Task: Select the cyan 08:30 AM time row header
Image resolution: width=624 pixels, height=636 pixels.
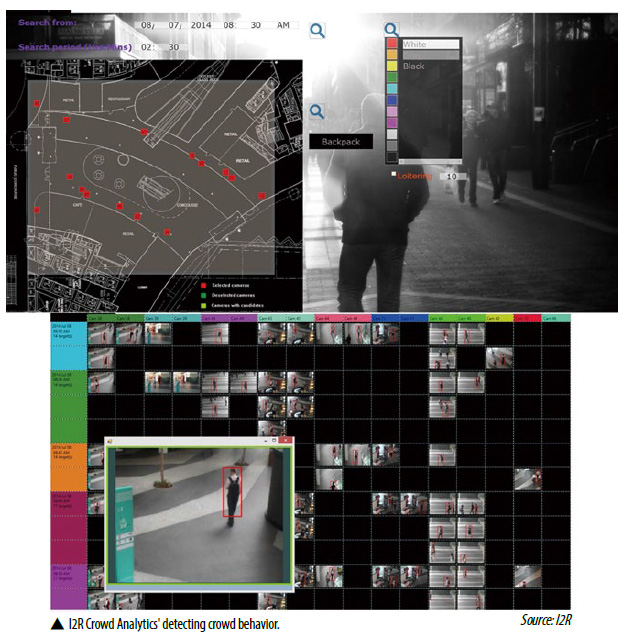Action: [69, 346]
